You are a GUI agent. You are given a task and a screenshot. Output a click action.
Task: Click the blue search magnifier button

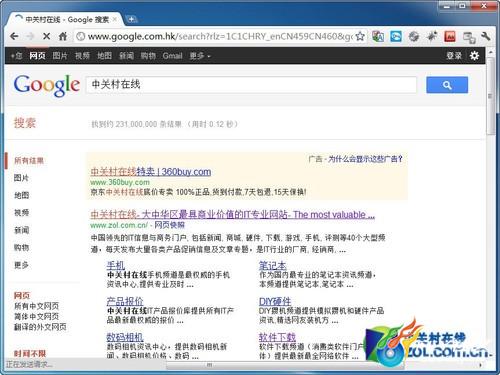(x=447, y=85)
